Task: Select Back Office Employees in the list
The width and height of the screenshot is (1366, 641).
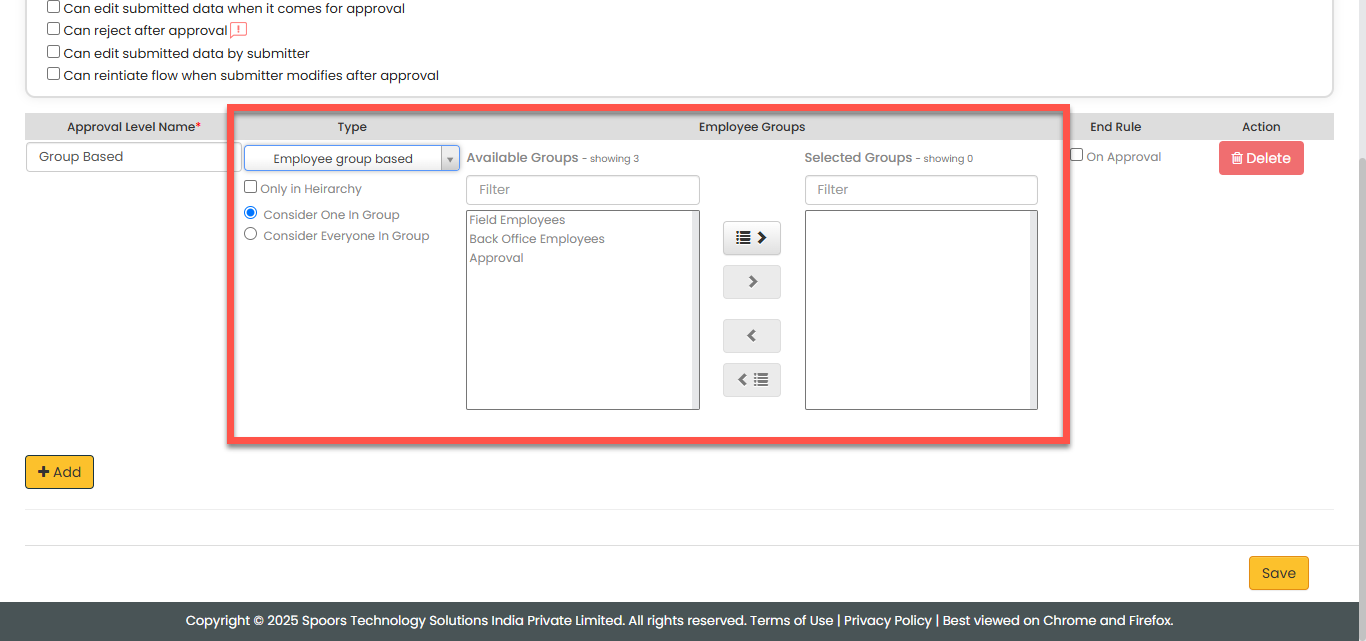Action: pos(537,239)
